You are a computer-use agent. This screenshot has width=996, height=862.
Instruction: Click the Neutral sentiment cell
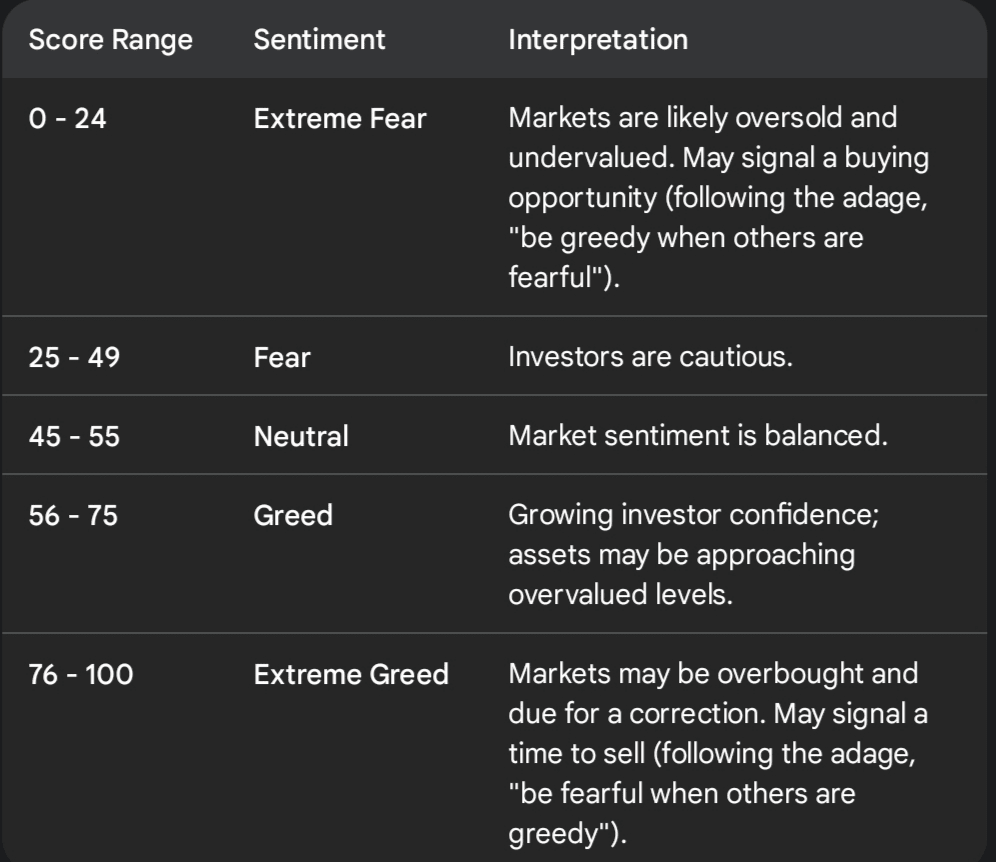[x=301, y=436]
